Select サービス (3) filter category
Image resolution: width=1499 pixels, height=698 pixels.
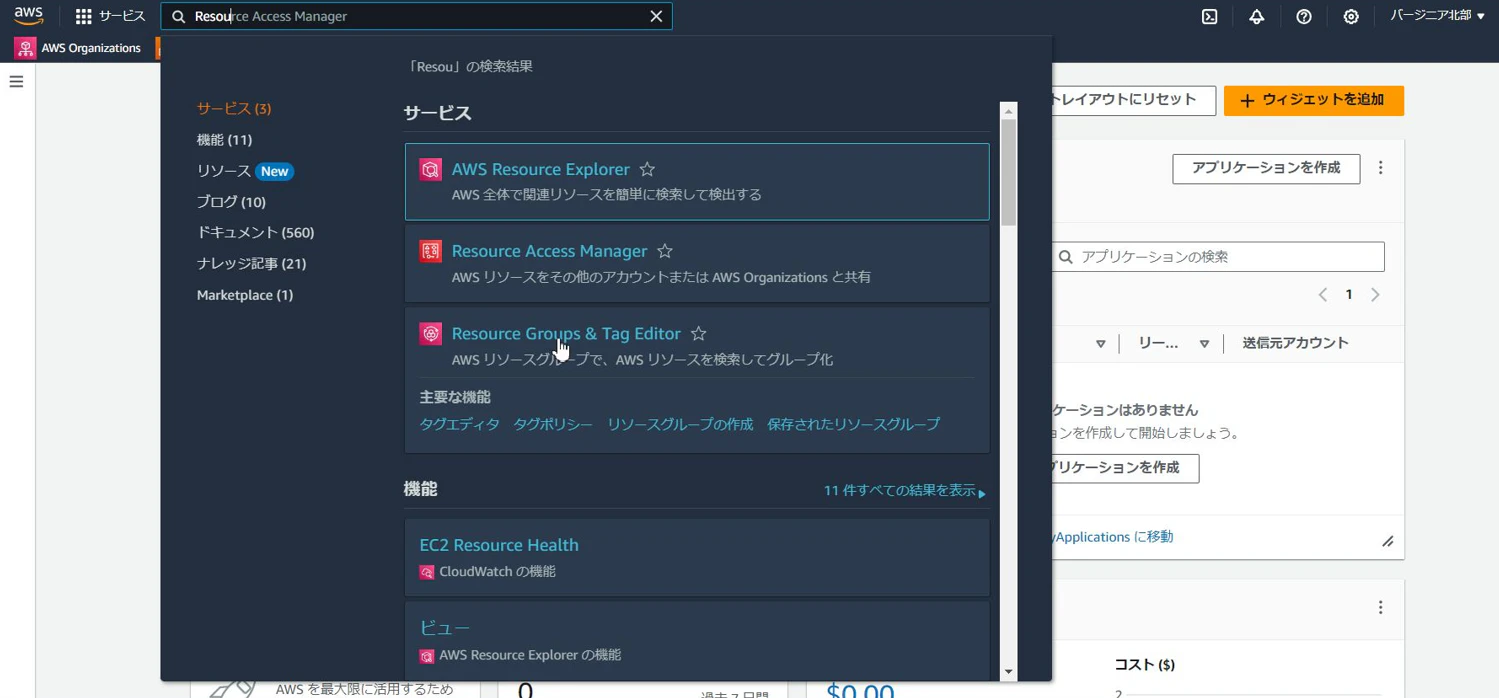(234, 108)
